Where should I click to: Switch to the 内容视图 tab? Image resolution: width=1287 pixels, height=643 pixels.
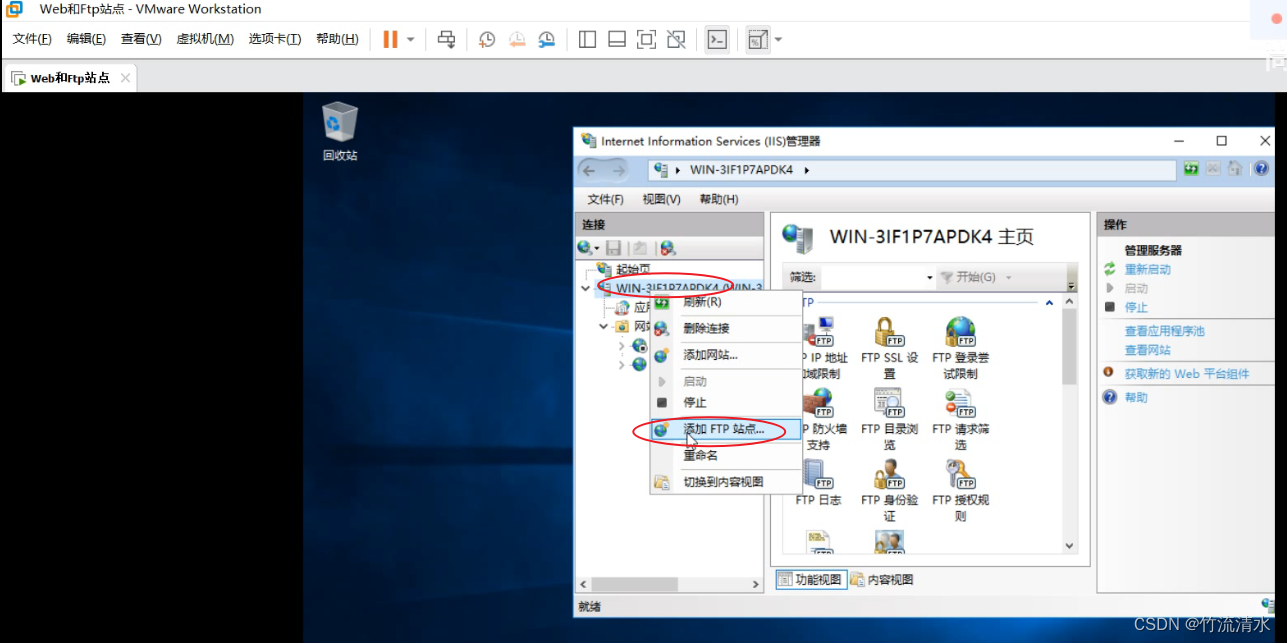882,580
